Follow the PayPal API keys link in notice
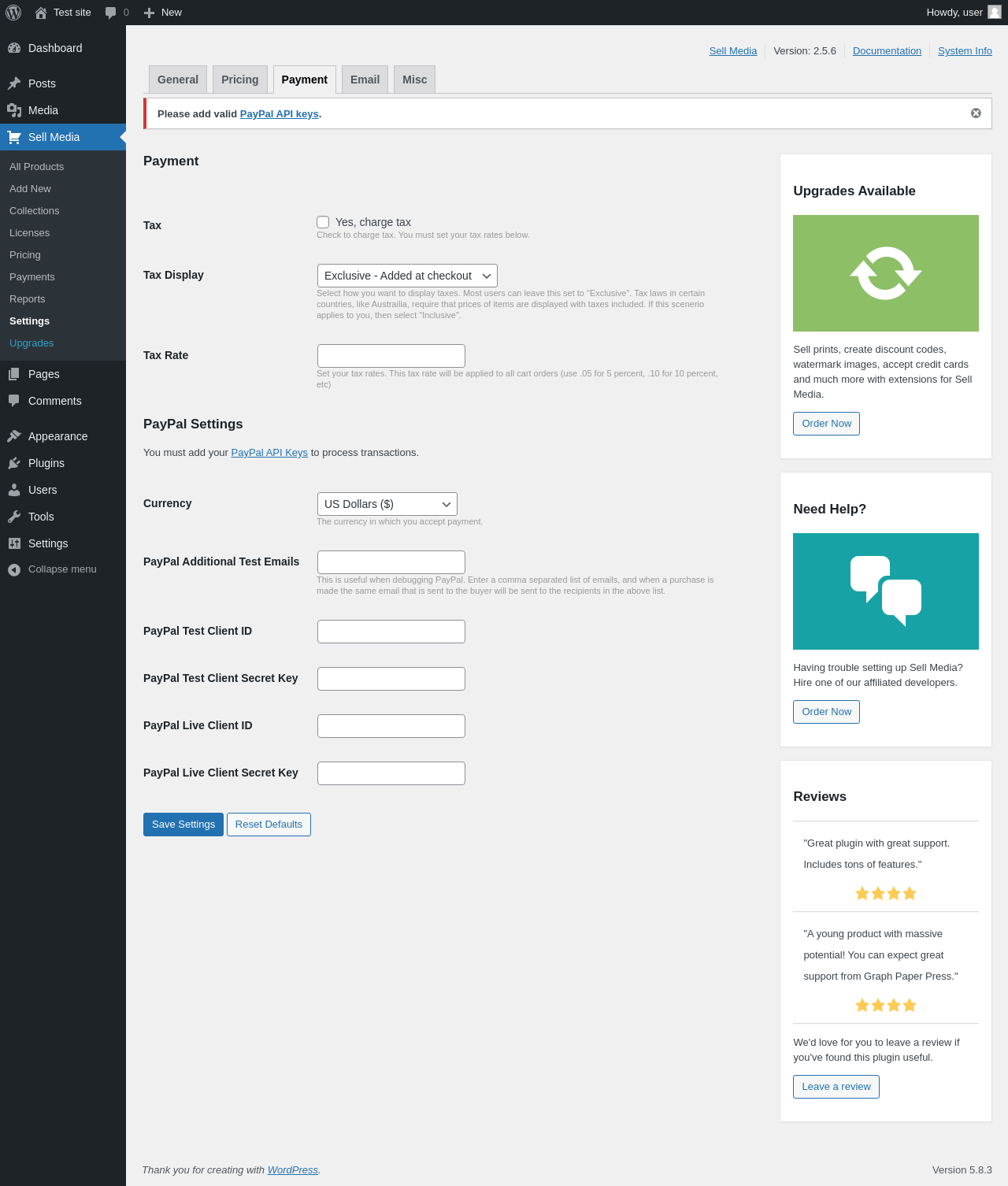Viewport: 1008px width, 1186px height. pos(280,114)
